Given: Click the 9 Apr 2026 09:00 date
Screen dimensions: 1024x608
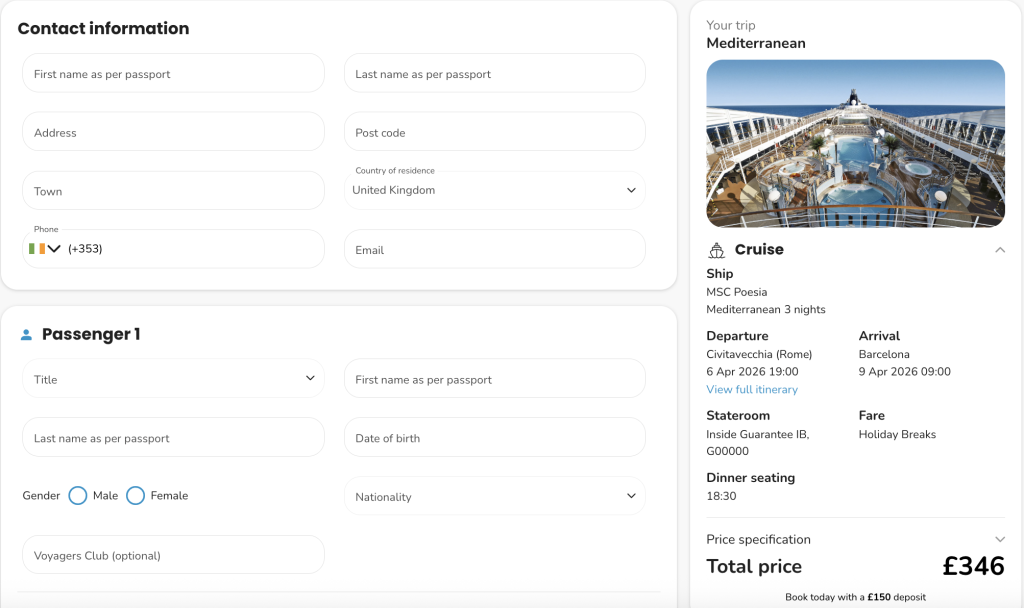Looking at the screenshot, I should click(x=904, y=372).
